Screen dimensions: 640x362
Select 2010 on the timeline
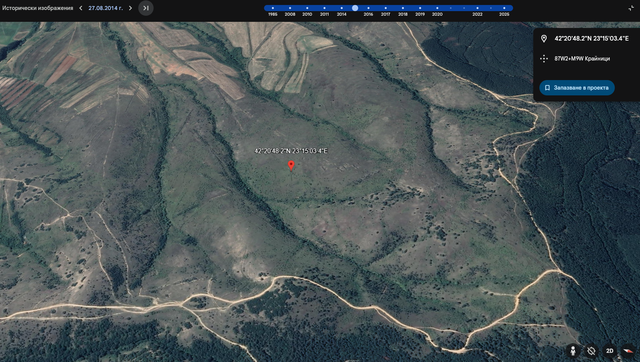(307, 8)
